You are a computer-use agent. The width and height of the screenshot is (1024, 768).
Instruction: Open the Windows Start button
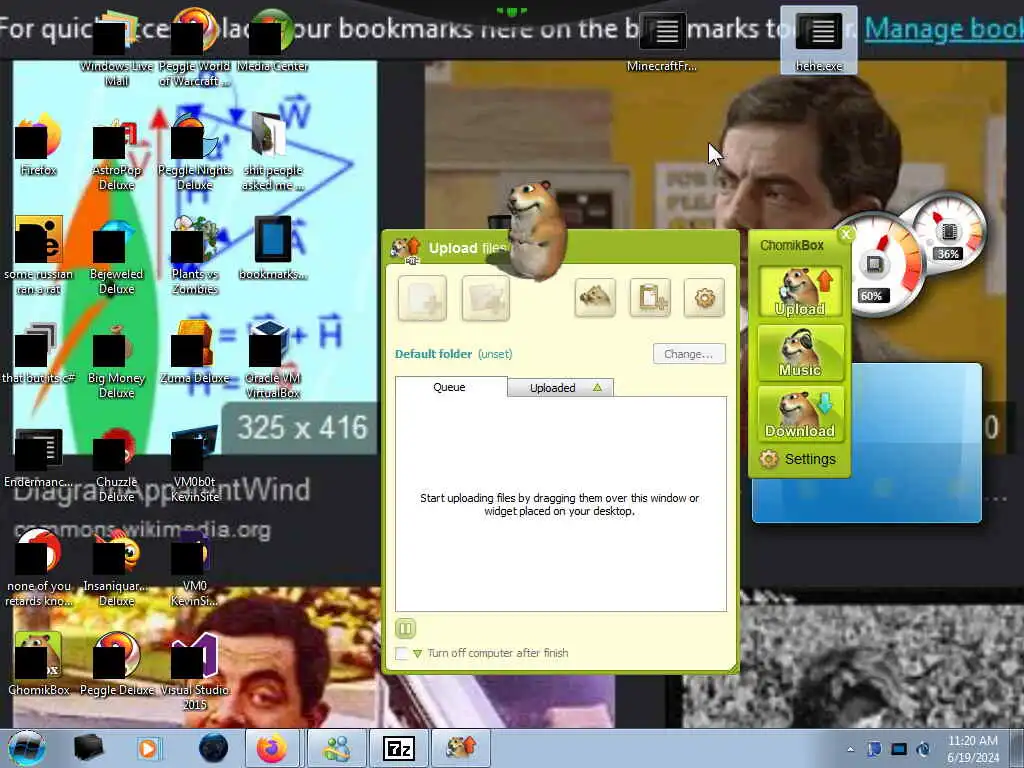[27, 748]
